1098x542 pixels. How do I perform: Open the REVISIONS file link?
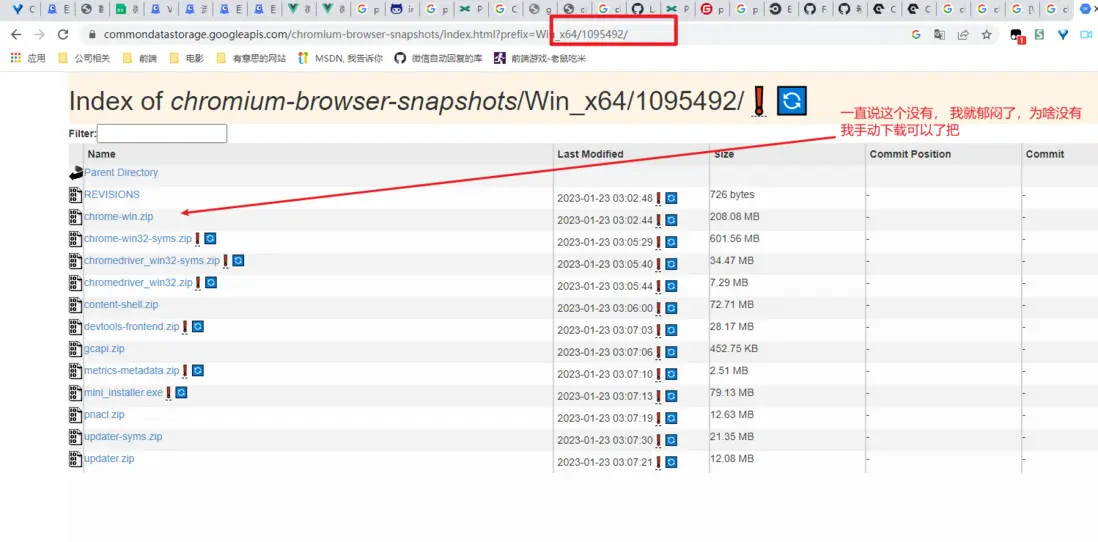[112, 194]
